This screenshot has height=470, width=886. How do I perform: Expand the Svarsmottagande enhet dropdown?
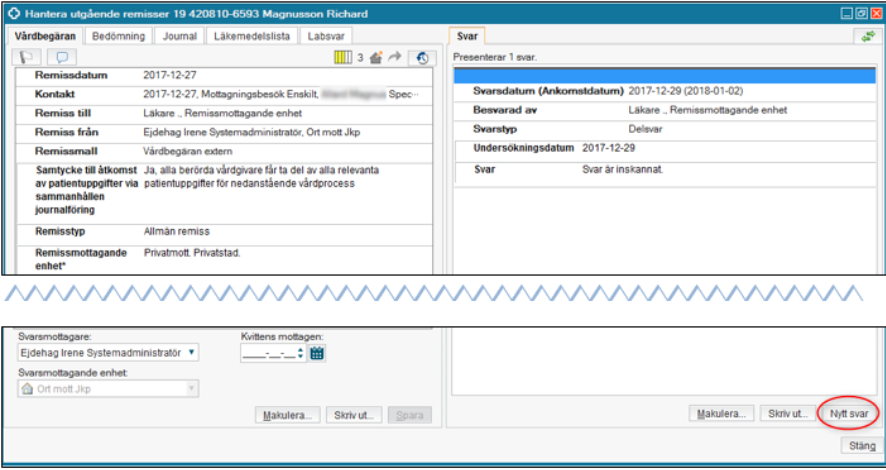point(192,389)
